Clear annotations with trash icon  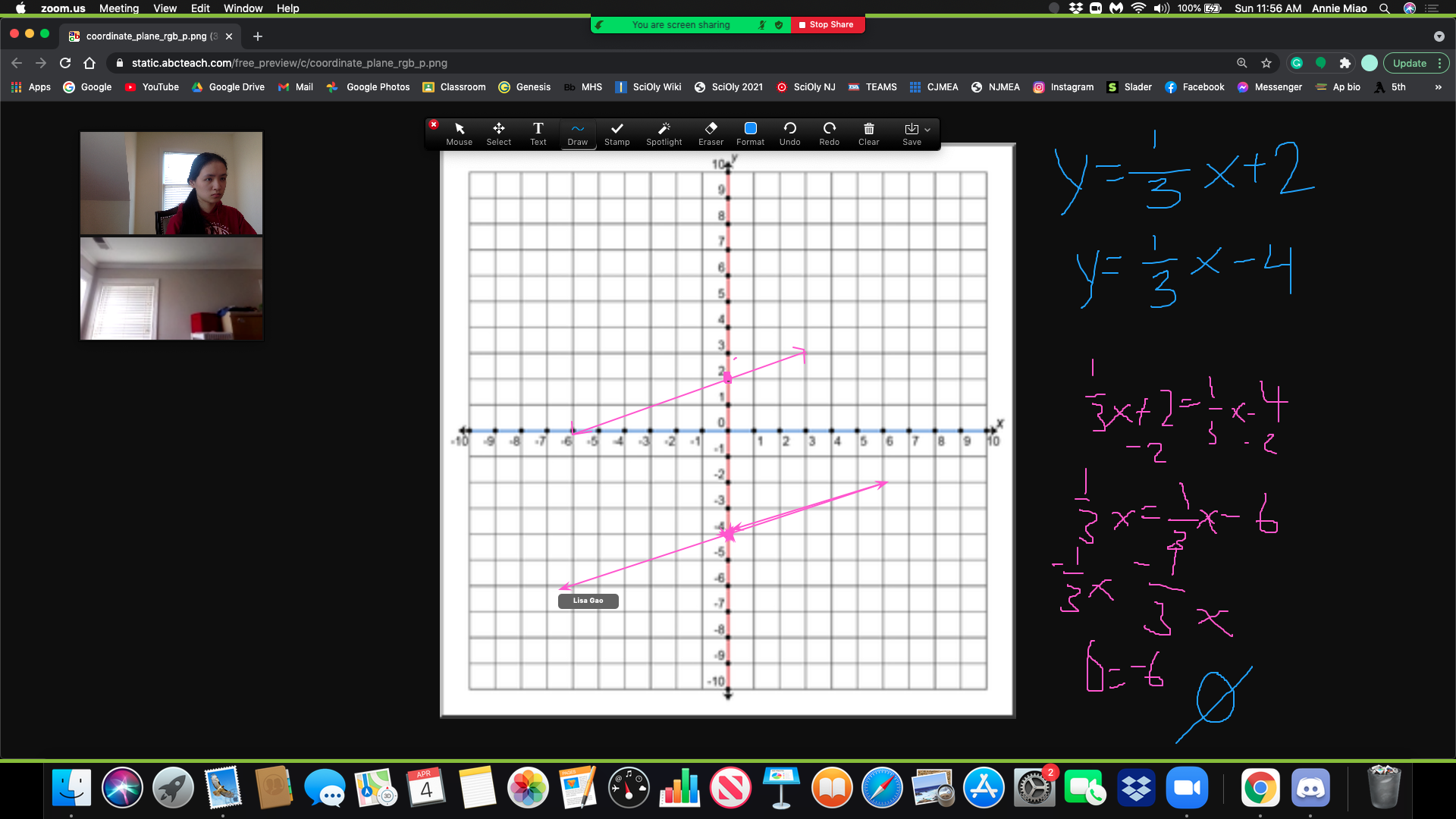pyautogui.click(x=868, y=133)
